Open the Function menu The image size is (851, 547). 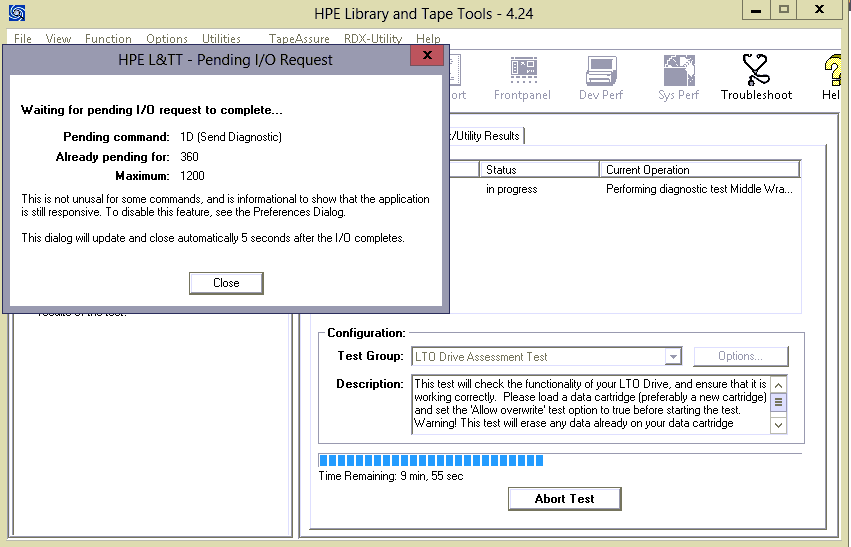[x=108, y=39]
